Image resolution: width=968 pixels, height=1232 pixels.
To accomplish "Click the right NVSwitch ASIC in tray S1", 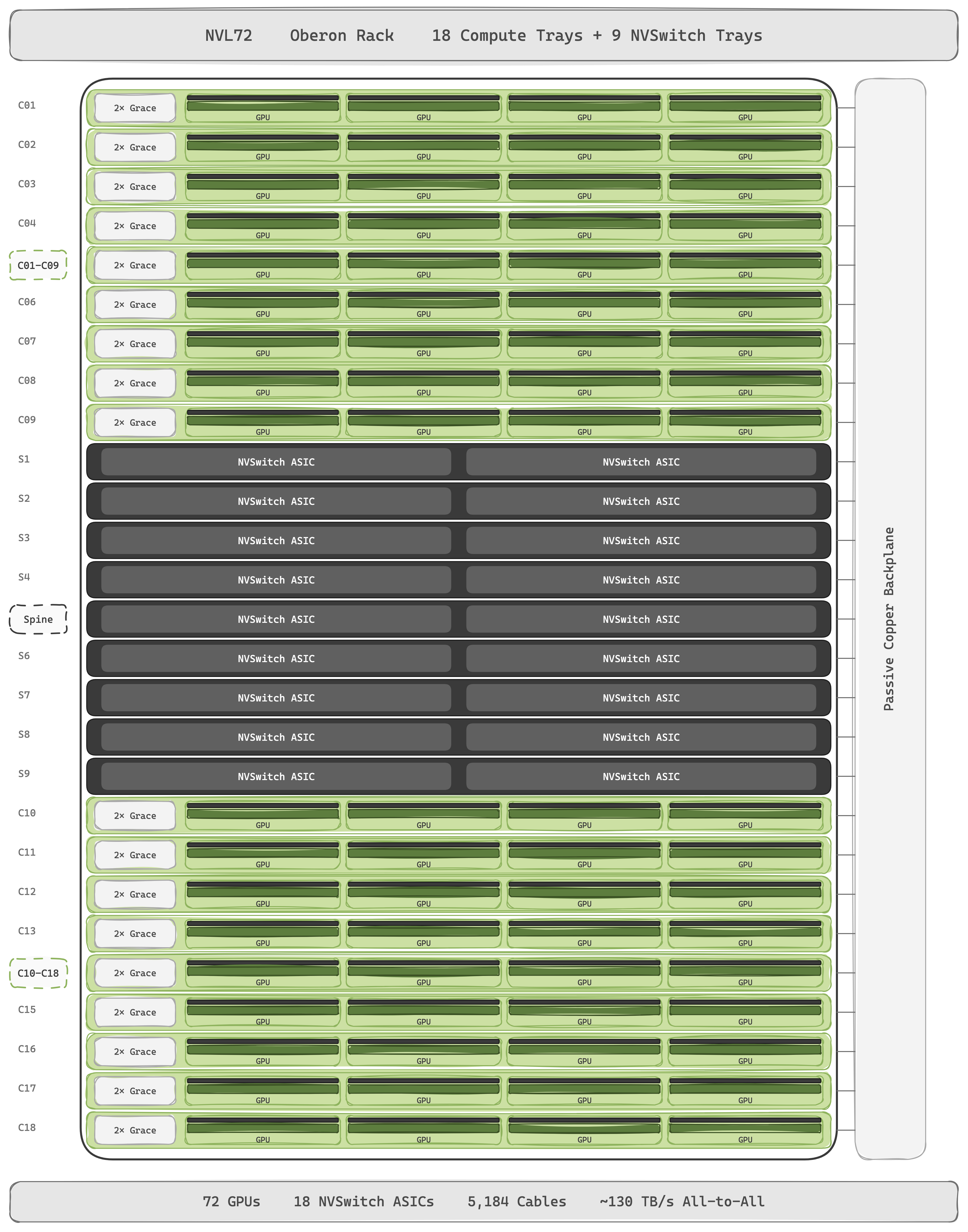I will (x=641, y=462).
